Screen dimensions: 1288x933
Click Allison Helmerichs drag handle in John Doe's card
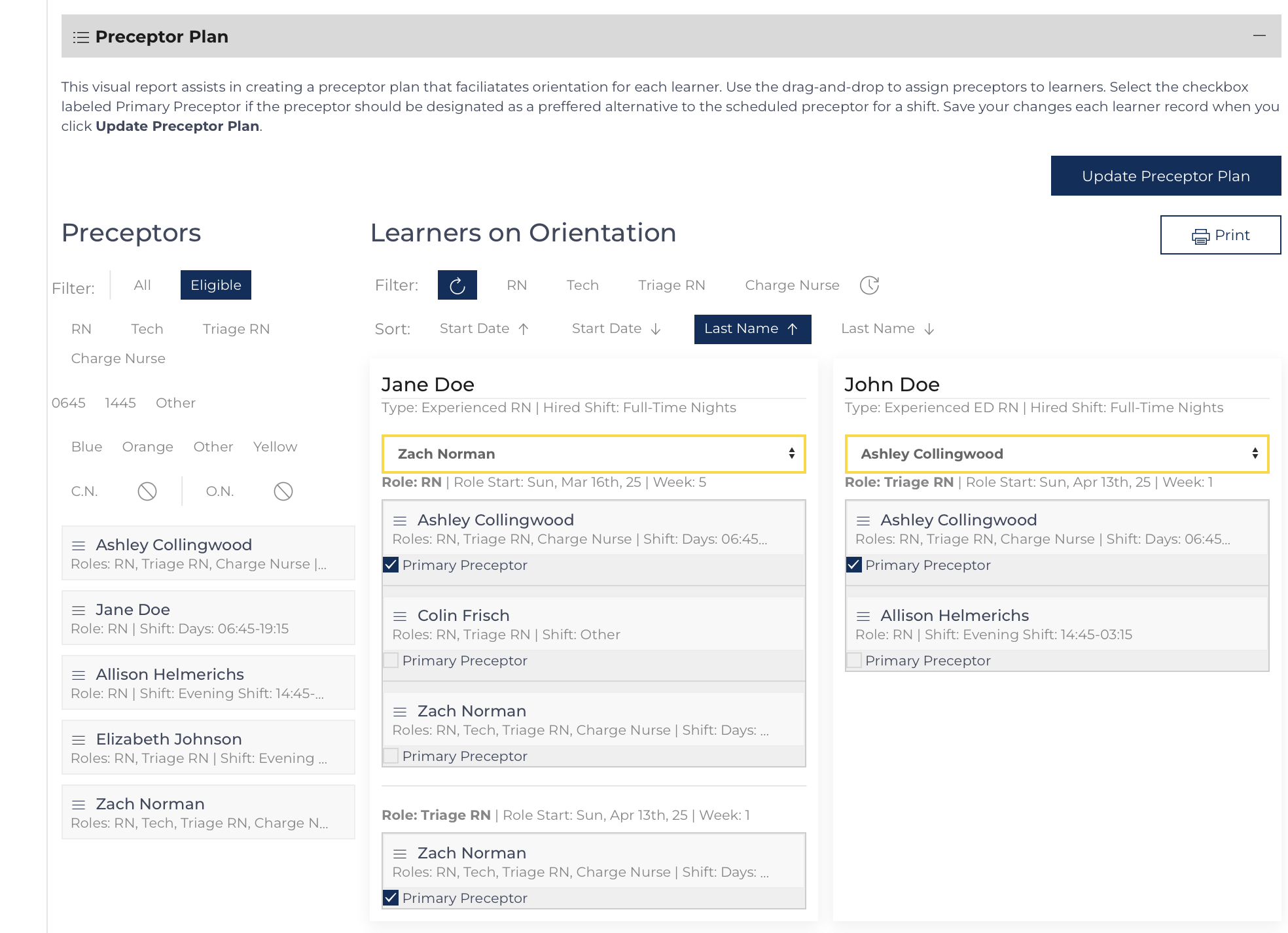click(x=863, y=616)
